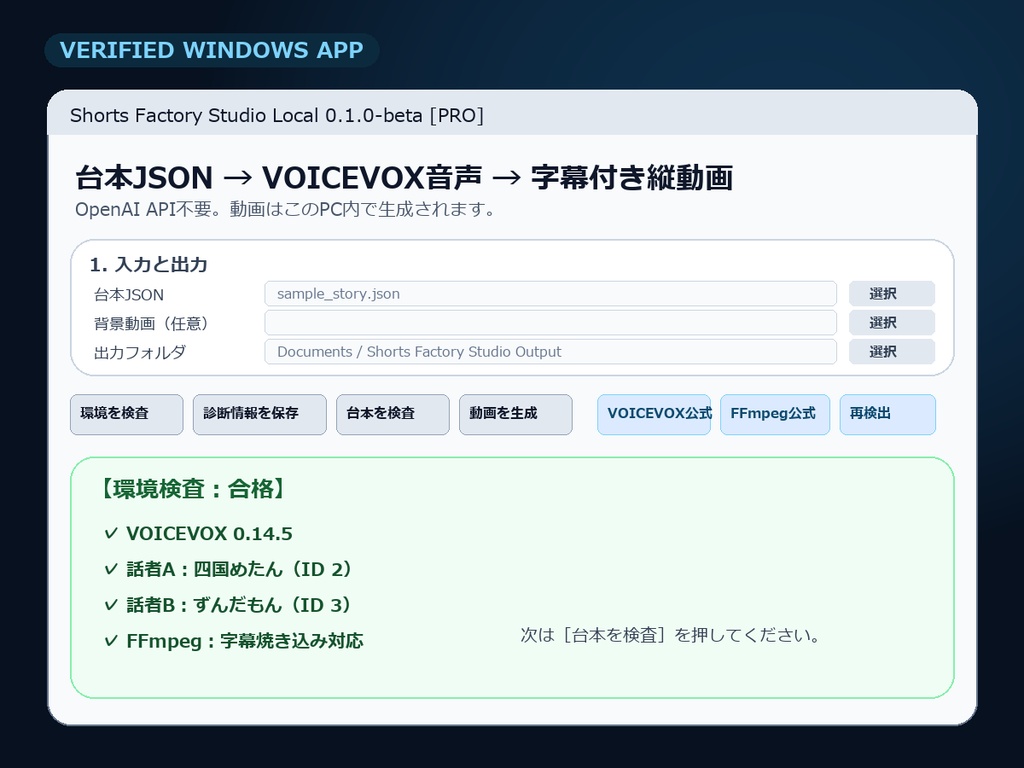Click the 出力フォルダ label
This screenshot has height=768, width=1024.
click(140, 353)
